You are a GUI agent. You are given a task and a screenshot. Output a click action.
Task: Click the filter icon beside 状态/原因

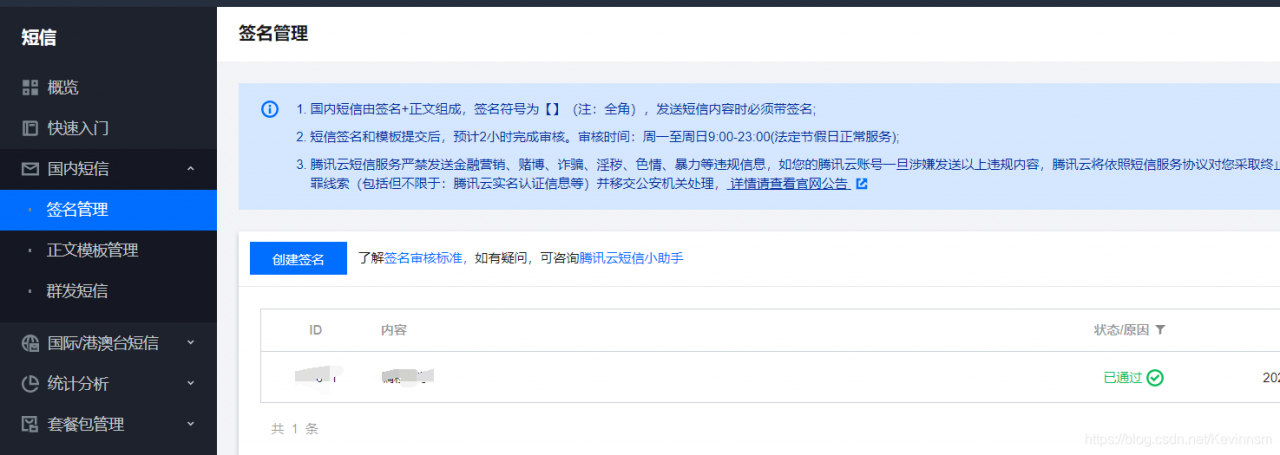point(1160,330)
